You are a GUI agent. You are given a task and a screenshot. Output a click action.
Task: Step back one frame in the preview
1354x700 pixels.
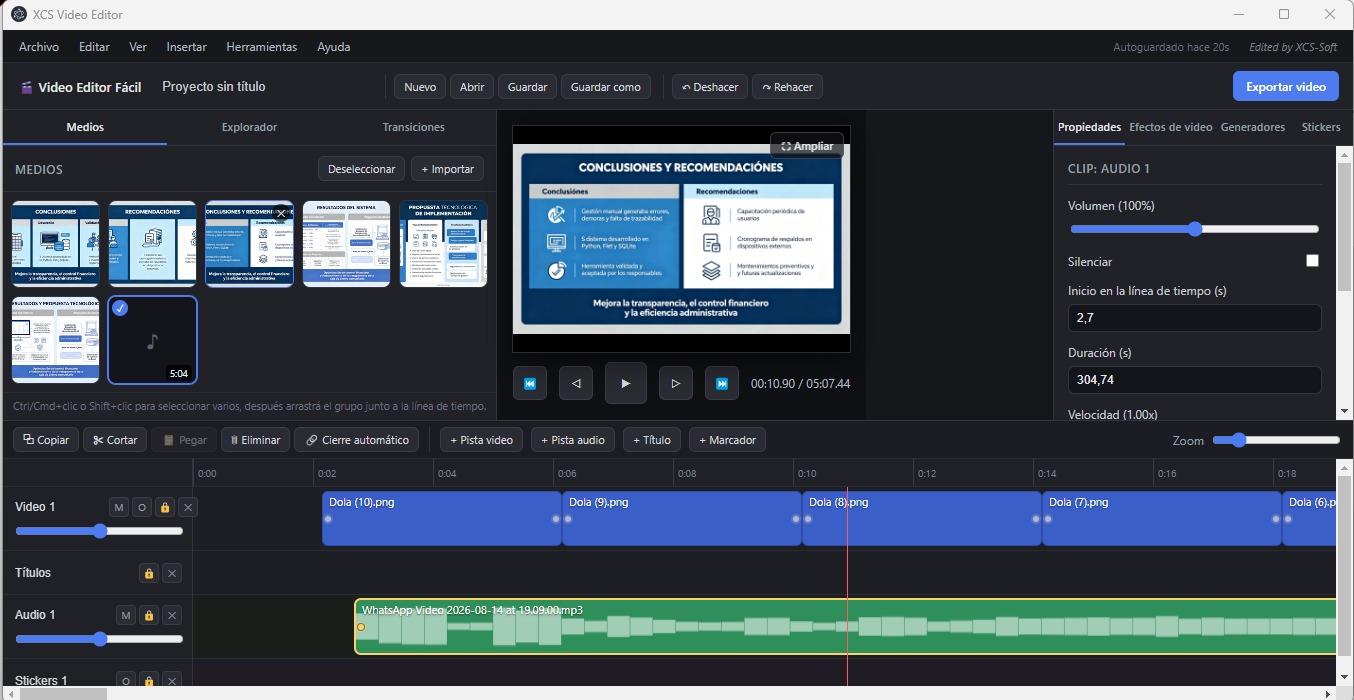point(576,383)
